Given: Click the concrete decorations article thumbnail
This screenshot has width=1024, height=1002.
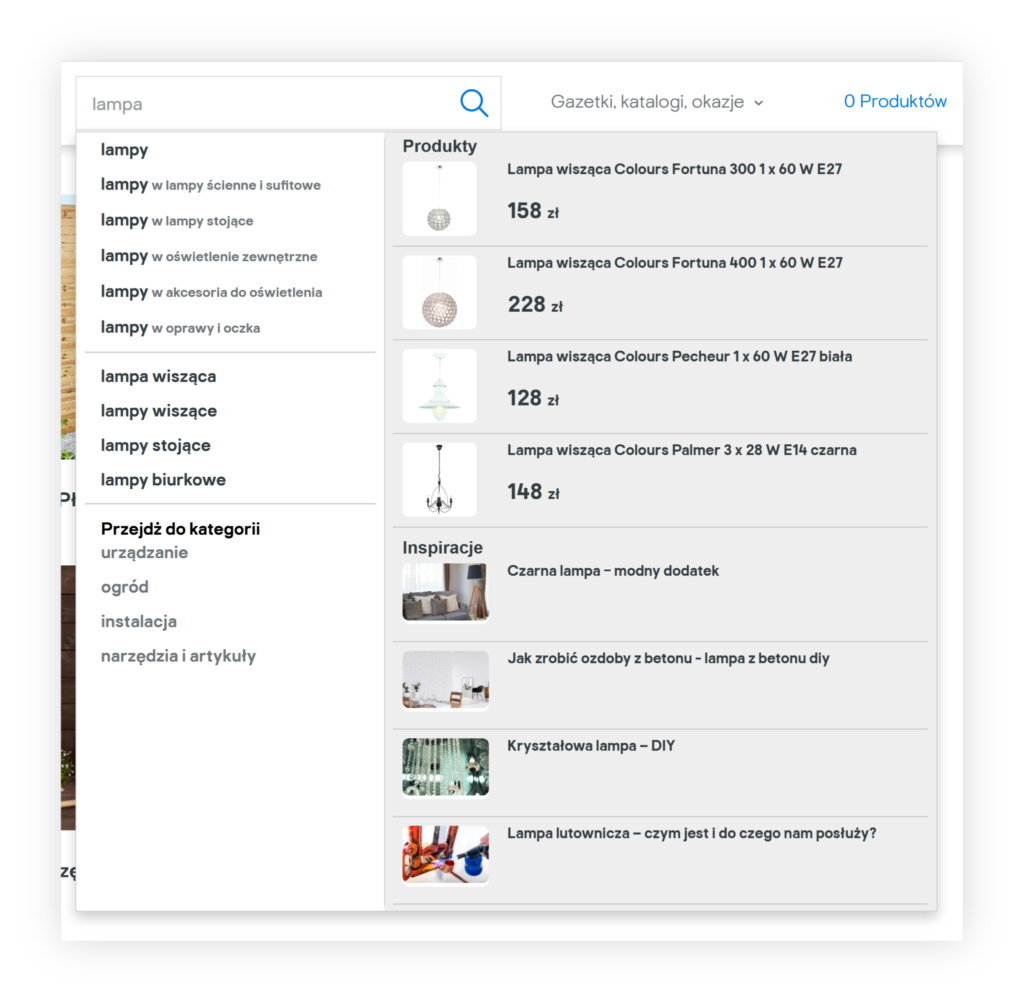Looking at the screenshot, I should click(445, 680).
